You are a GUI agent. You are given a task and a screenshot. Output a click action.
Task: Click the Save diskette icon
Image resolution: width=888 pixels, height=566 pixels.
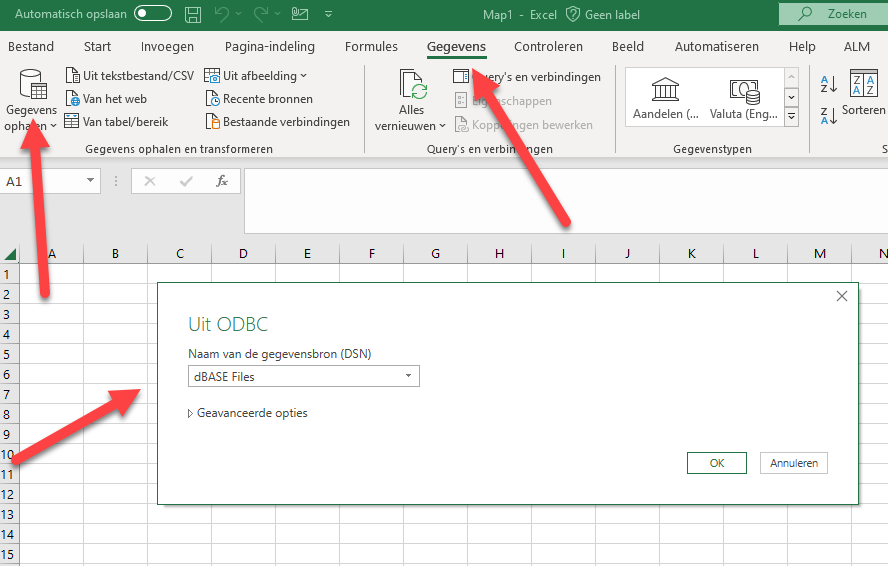point(193,14)
